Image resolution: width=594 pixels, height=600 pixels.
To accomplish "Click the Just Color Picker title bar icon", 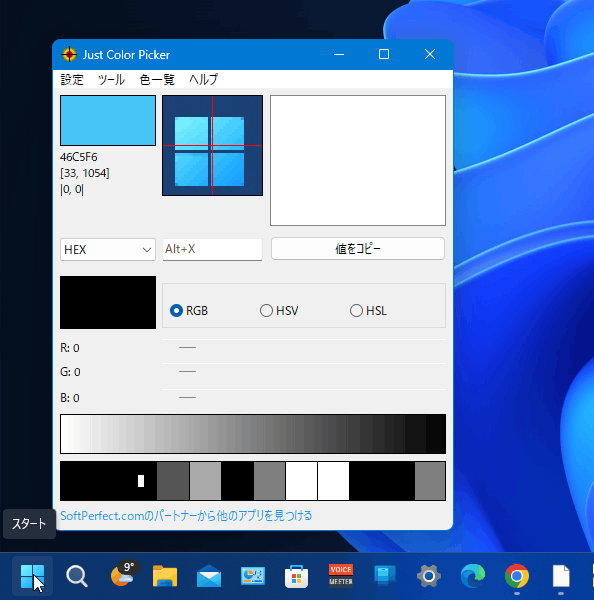I will [x=69, y=54].
